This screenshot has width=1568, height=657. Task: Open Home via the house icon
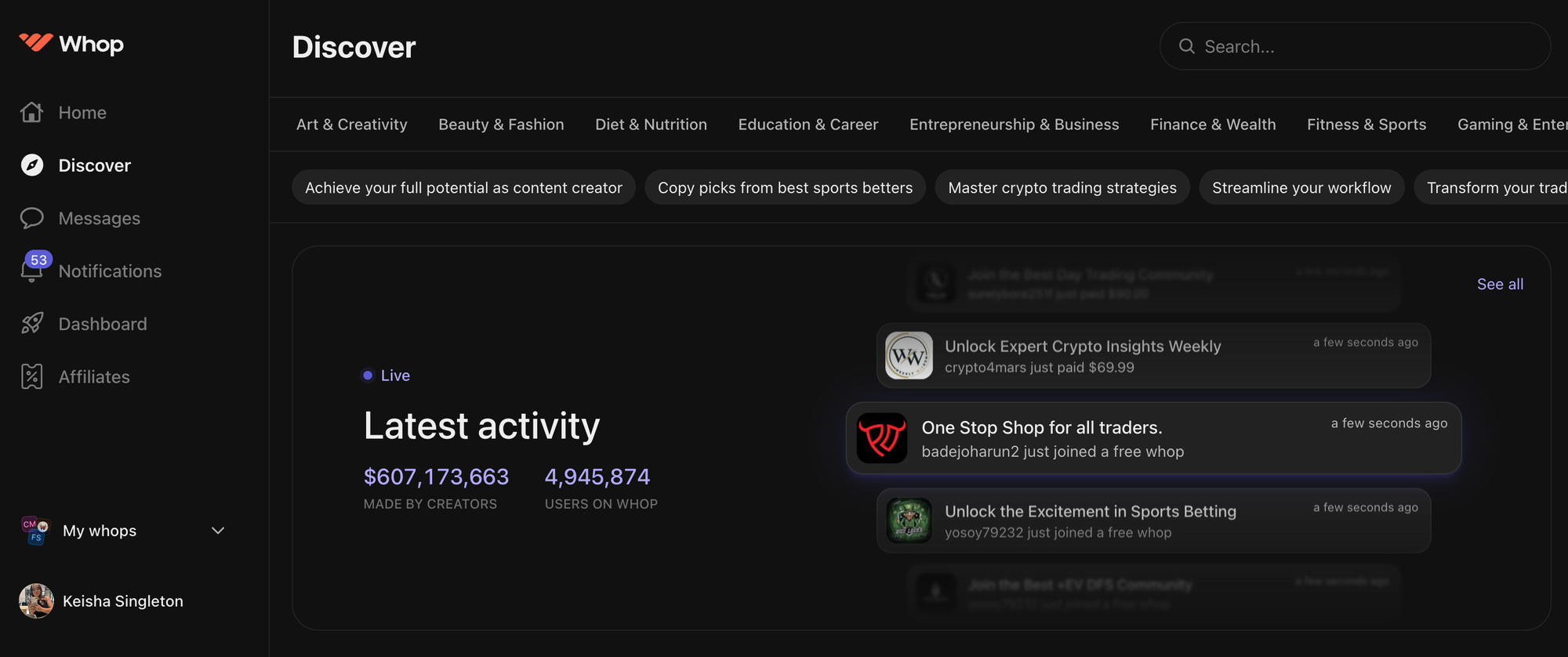coord(31,113)
